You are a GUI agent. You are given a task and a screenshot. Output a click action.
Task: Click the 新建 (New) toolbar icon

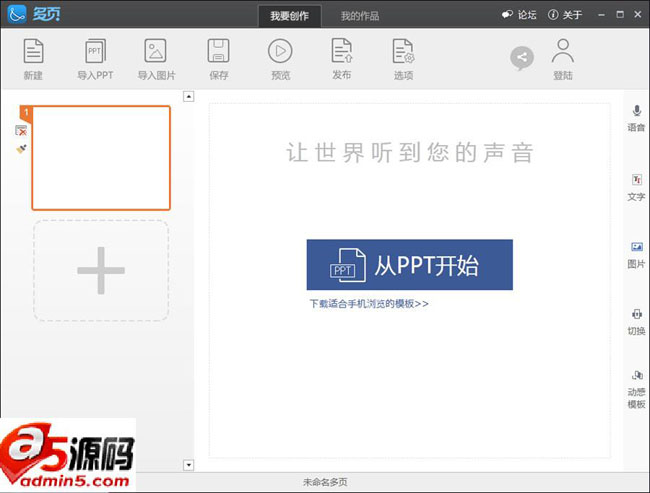[x=33, y=52]
